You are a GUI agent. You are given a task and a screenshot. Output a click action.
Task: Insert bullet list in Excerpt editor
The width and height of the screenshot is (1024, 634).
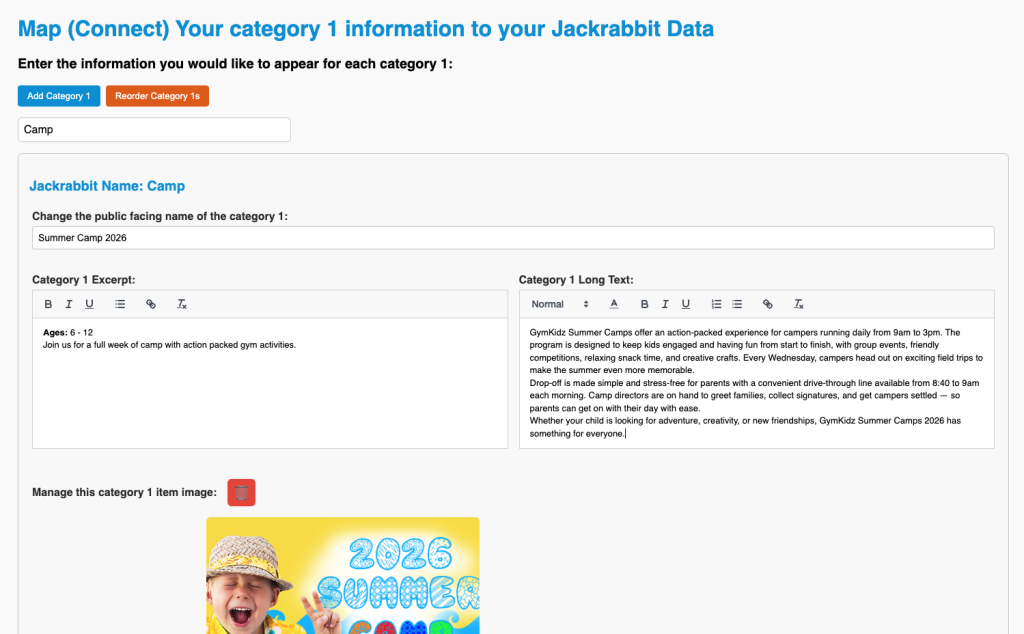[x=120, y=304]
